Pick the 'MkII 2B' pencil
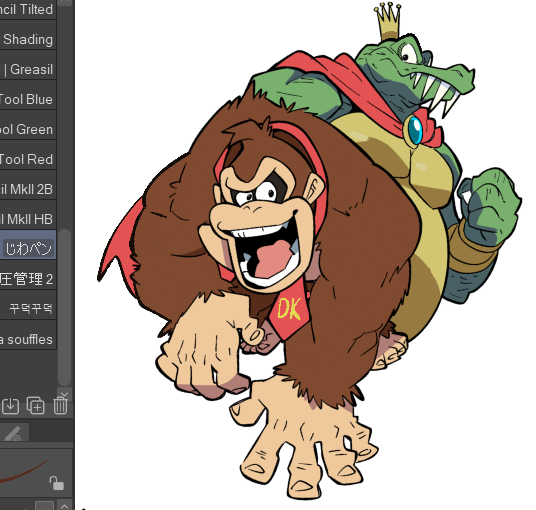This screenshot has height=510, width=536. pyautogui.click(x=28, y=185)
